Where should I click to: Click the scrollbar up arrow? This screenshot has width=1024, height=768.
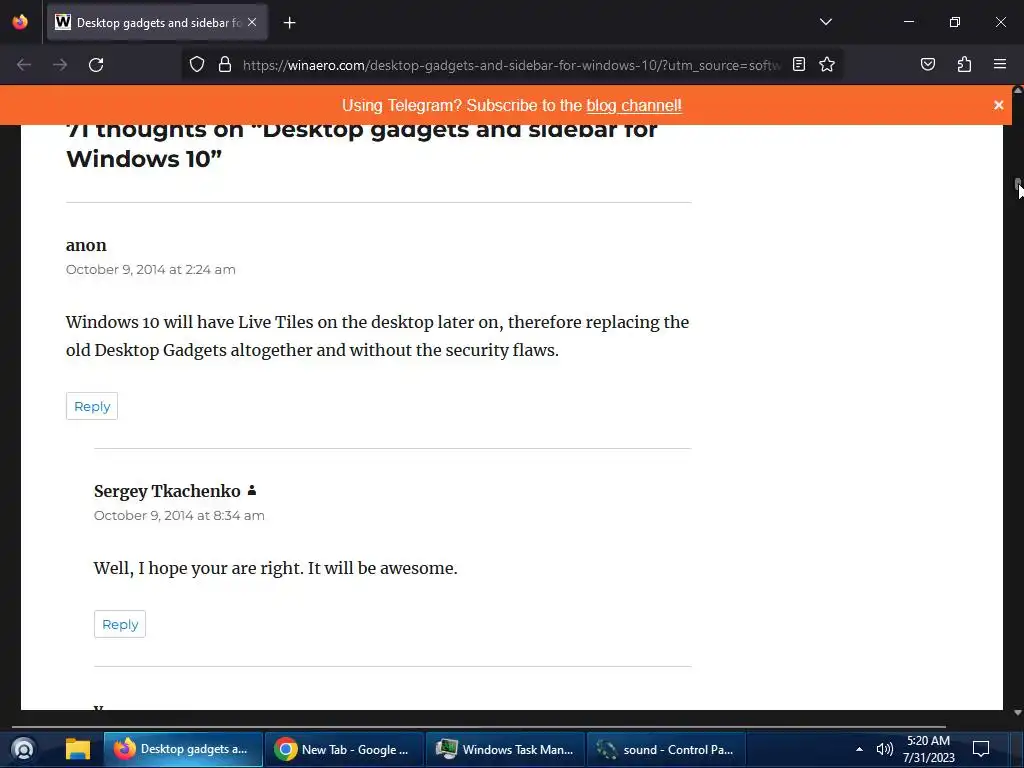pos(1017,91)
